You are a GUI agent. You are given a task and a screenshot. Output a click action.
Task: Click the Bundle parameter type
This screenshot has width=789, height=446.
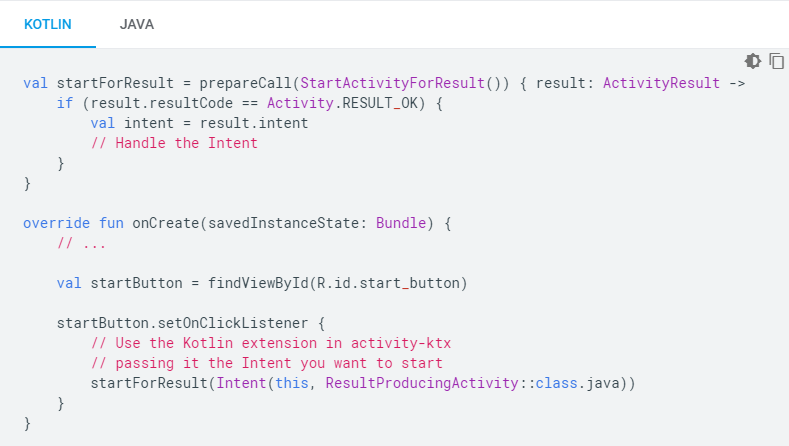tap(401, 223)
